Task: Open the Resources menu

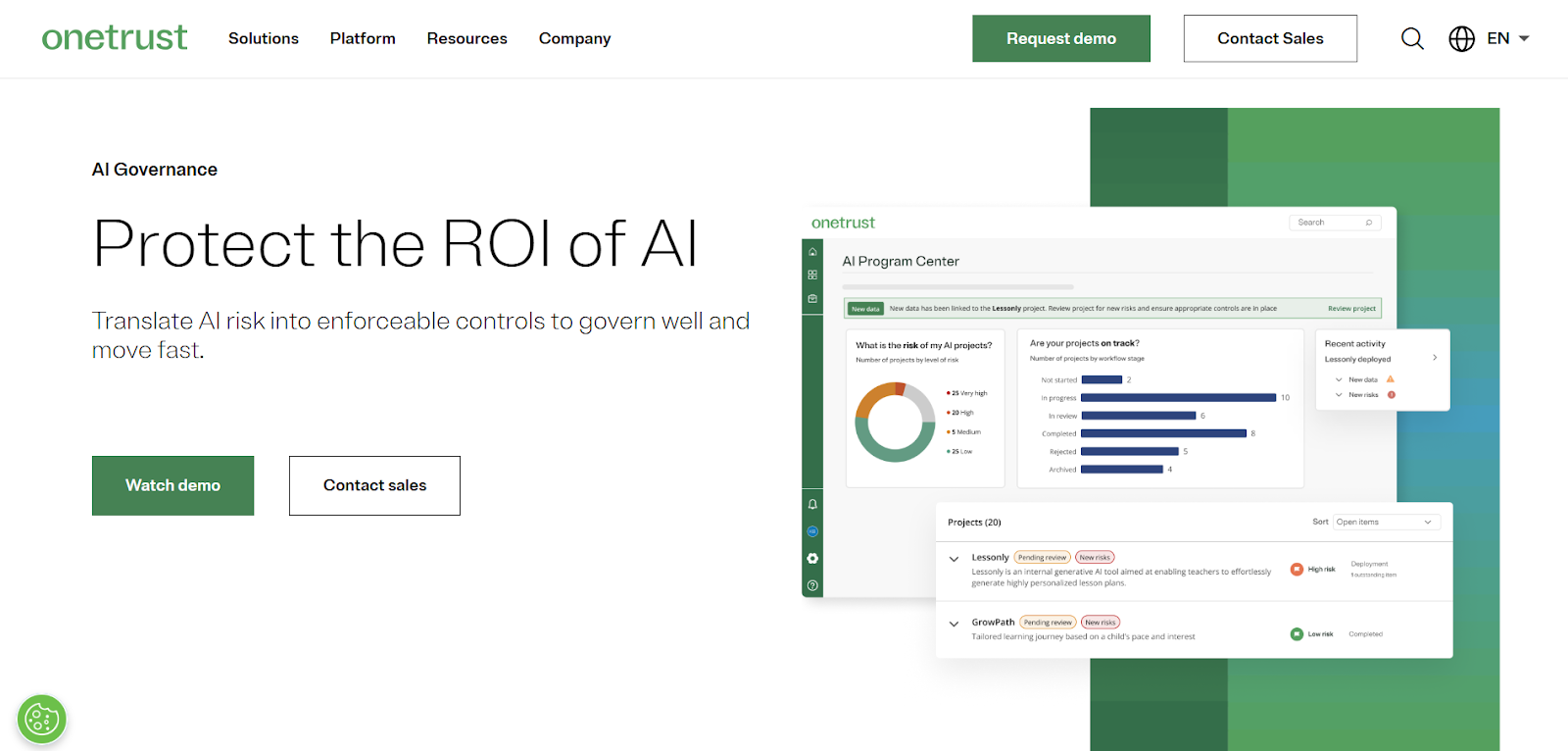Action: point(466,38)
